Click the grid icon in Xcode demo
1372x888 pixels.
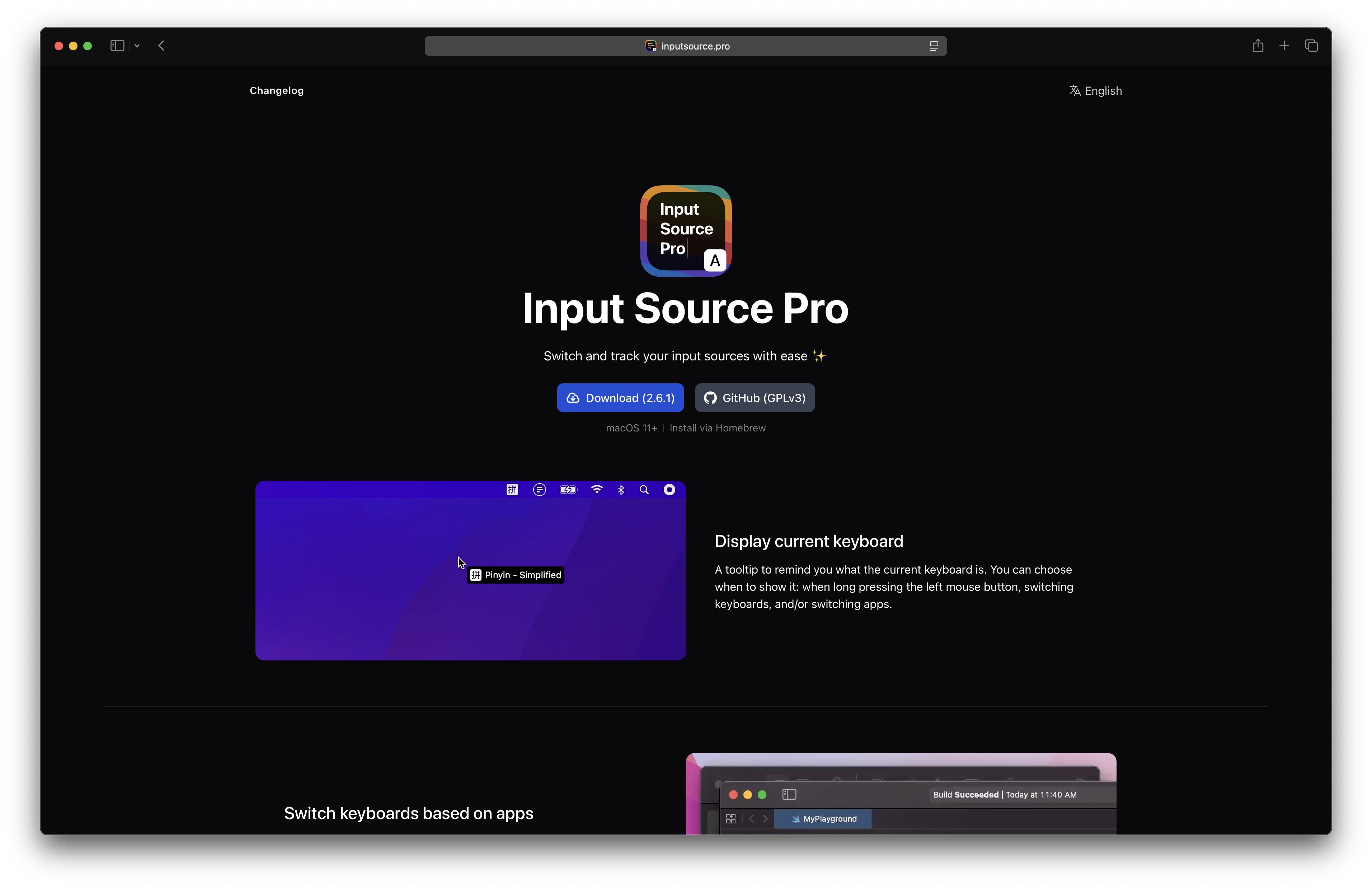click(730, 819)
